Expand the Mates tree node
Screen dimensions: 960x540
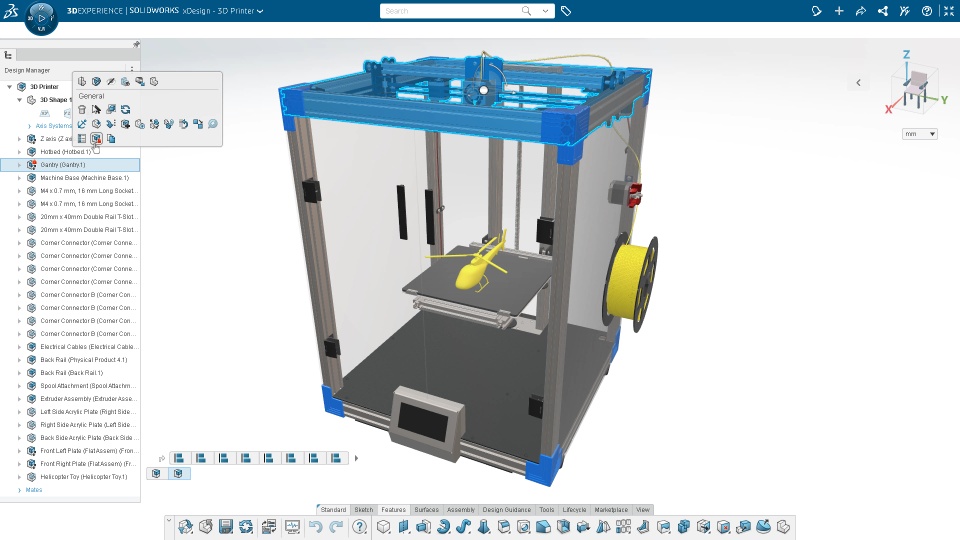coord(19,490)
